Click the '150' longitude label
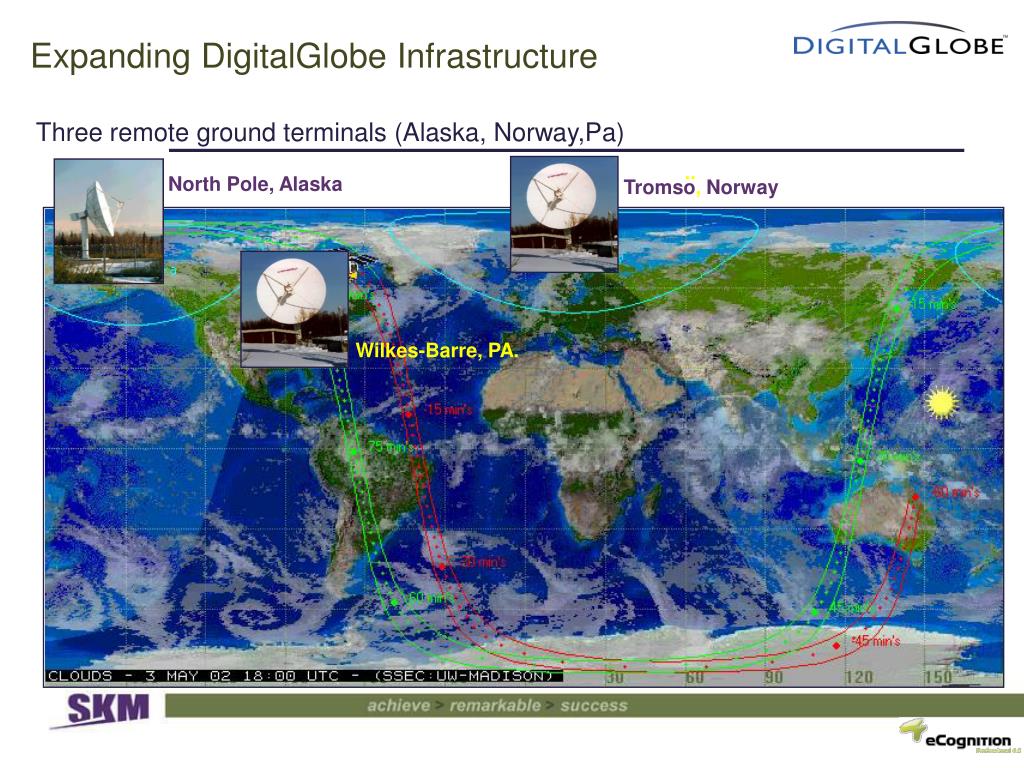Image resolution: width=1024 pixels, height=768 pixels. coord(938,677)
